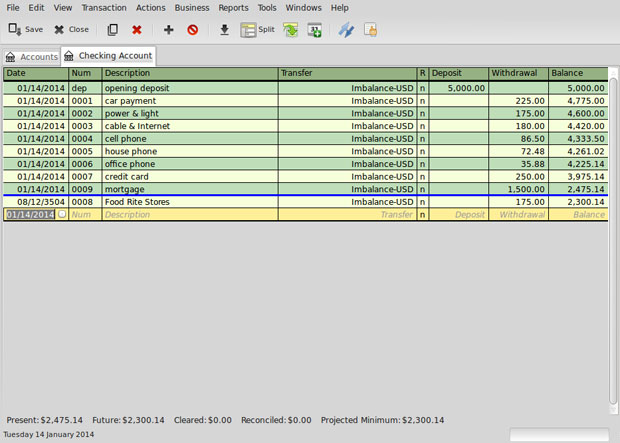The width and height of the screenshot is (620, 443).
Task: Click the Blank transaction down-arrow icon
Action: 225,30
